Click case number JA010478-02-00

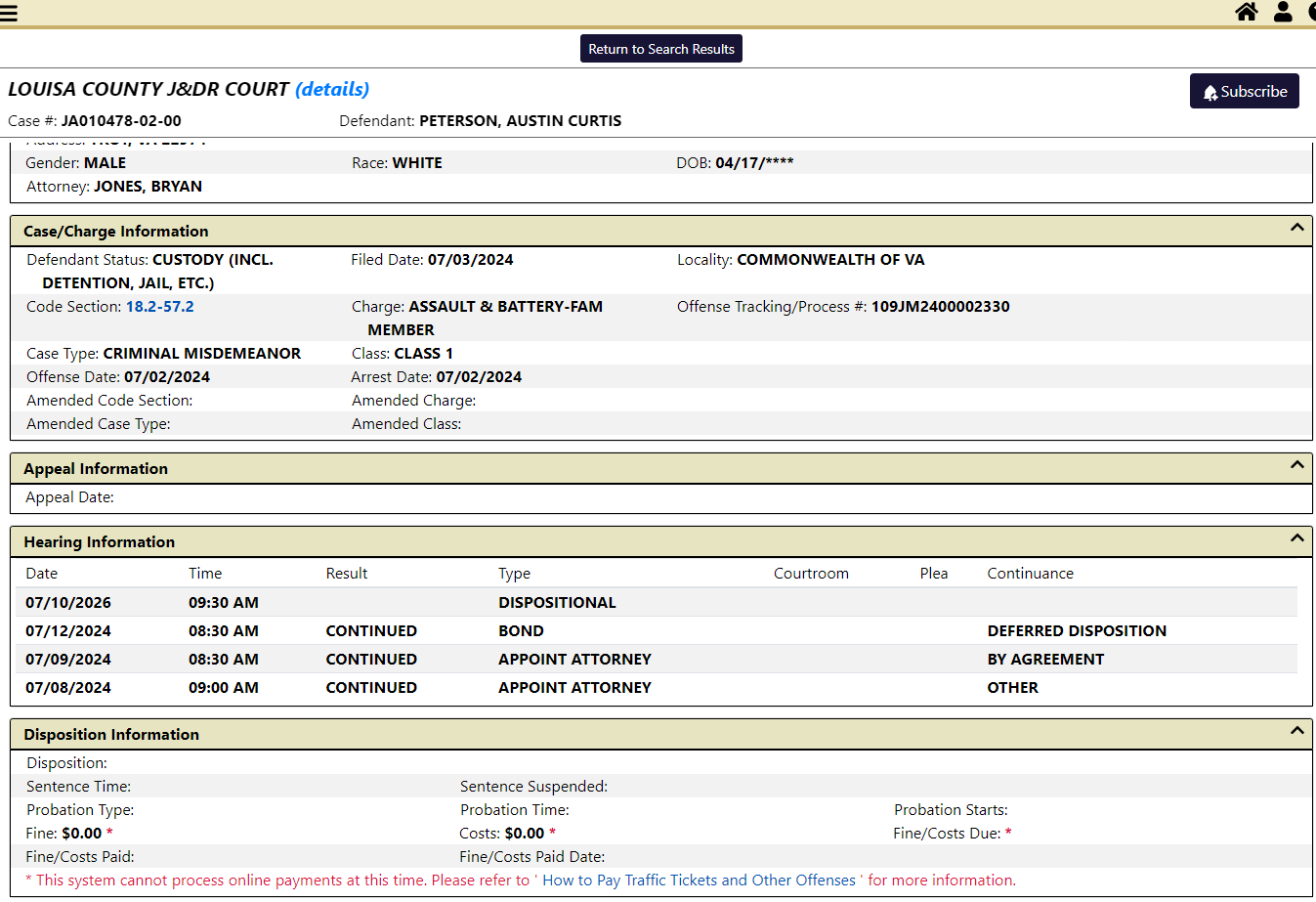coord(121,121)
